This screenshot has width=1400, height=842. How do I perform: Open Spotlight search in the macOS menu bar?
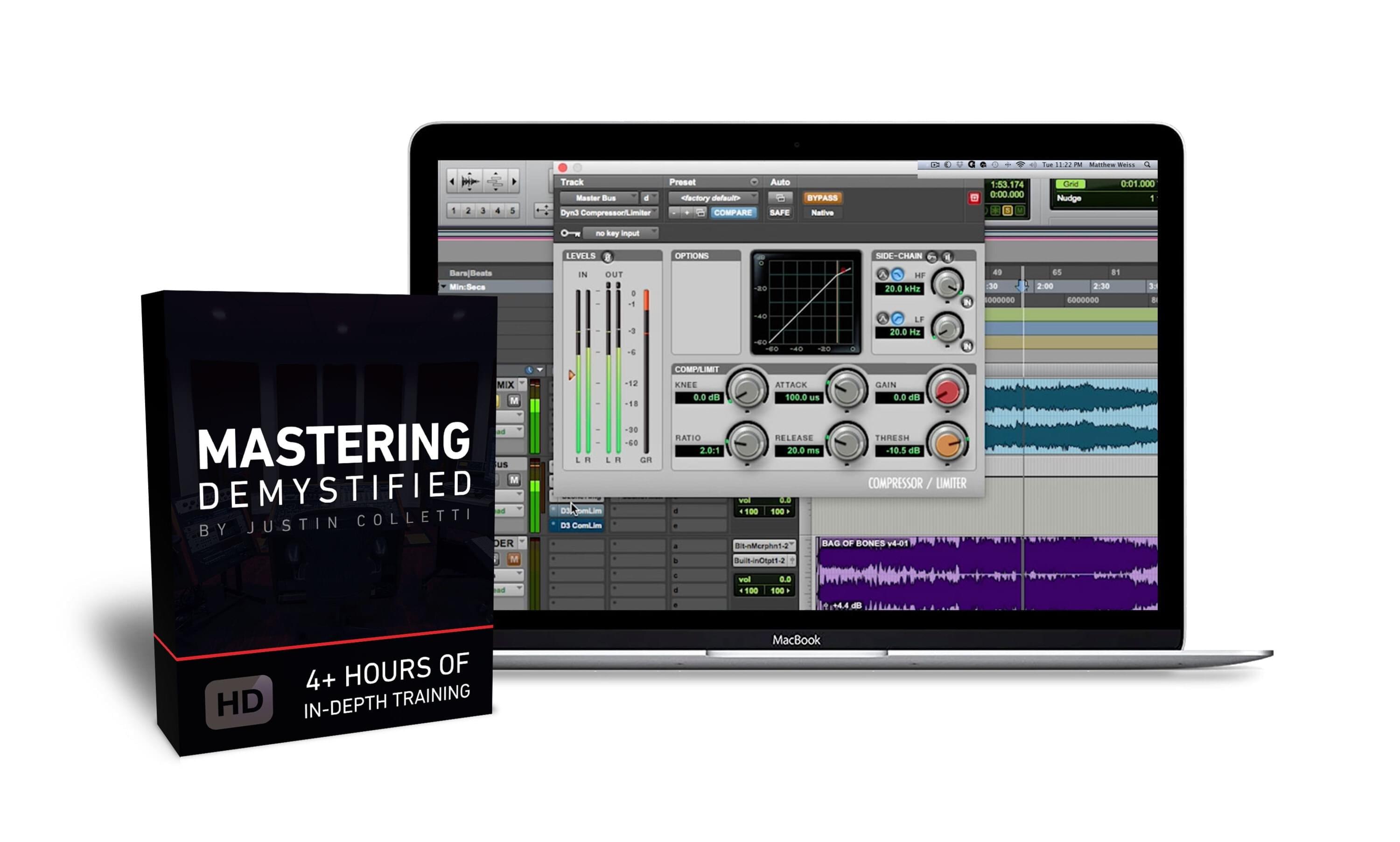click(1148, 165)
